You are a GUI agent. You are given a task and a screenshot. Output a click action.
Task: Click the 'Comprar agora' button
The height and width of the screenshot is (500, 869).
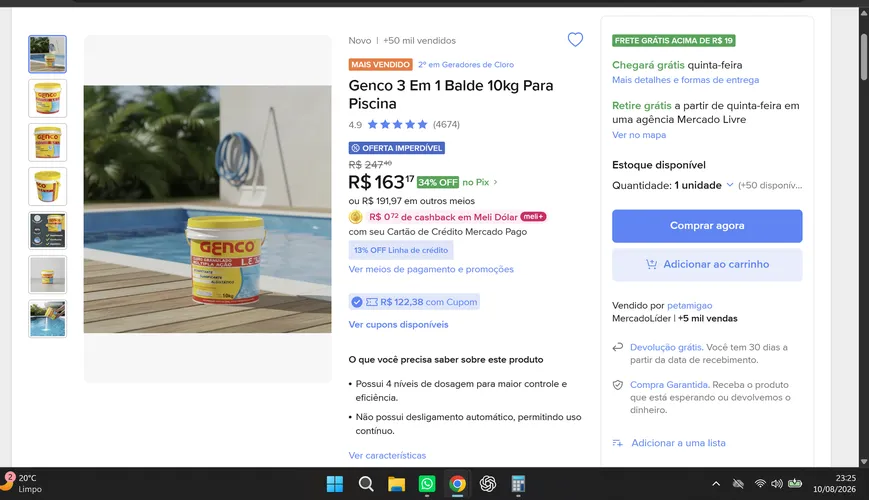pyautogui.click(x=707, y=226)
